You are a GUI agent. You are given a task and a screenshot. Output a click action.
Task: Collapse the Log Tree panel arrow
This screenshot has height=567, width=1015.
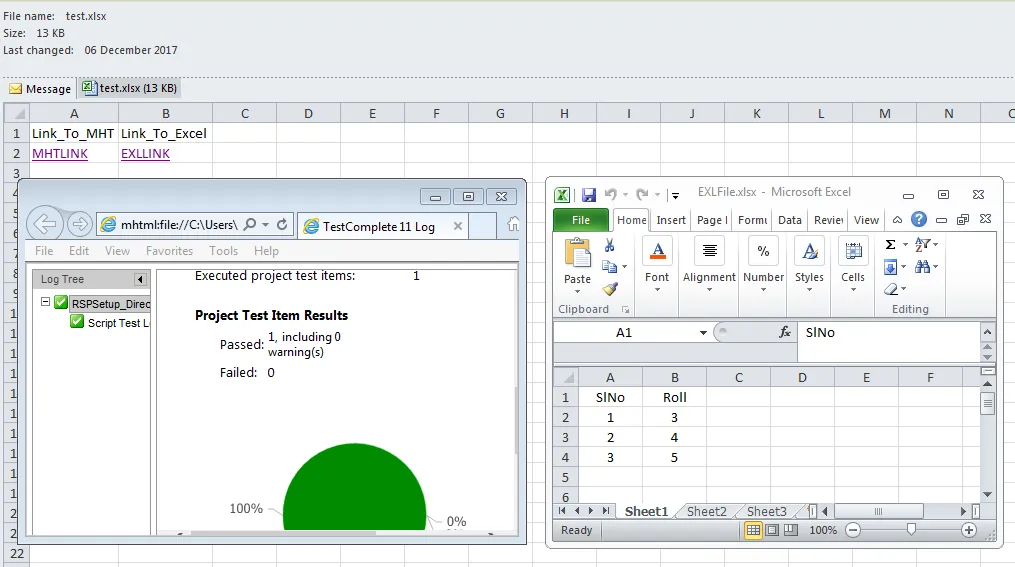click(140, 279)
